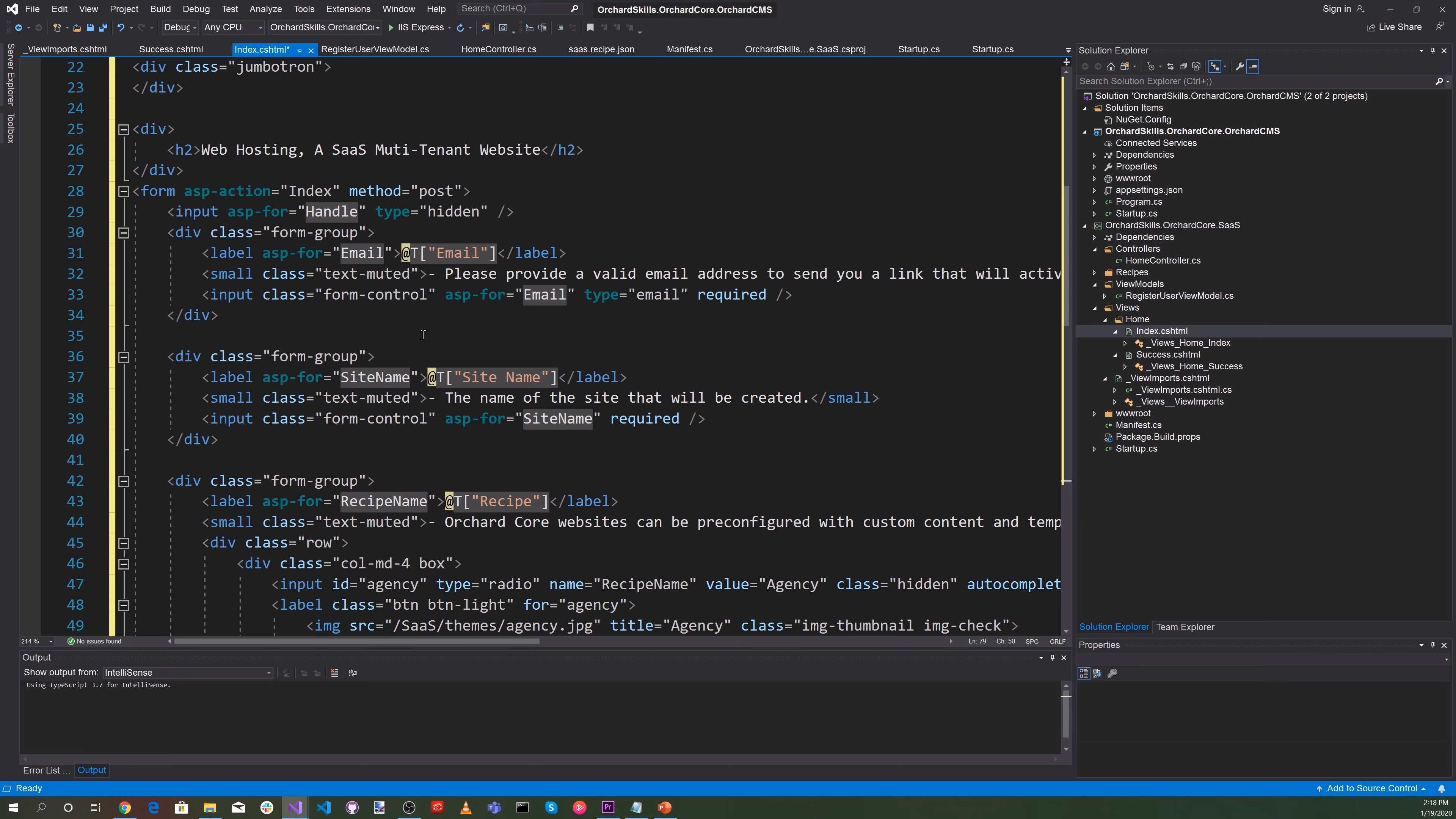
Task: Switch to the Team Explorer tab
Action: click(1185, 627)
